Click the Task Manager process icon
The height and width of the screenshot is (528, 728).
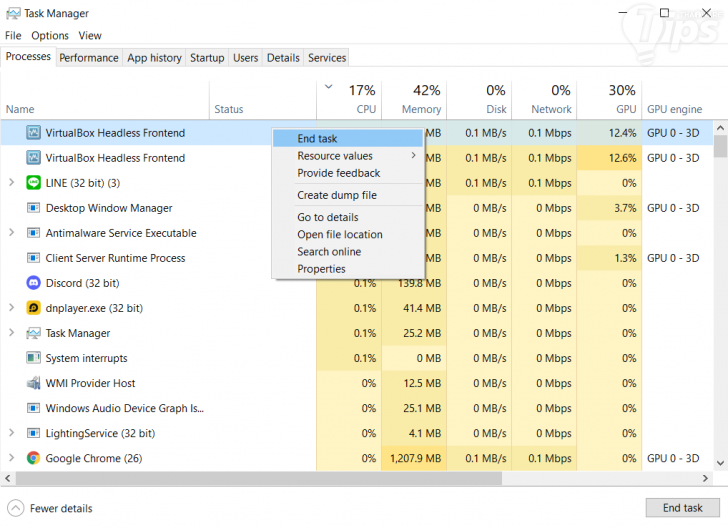pyautogui.click(x=33, y=333)
